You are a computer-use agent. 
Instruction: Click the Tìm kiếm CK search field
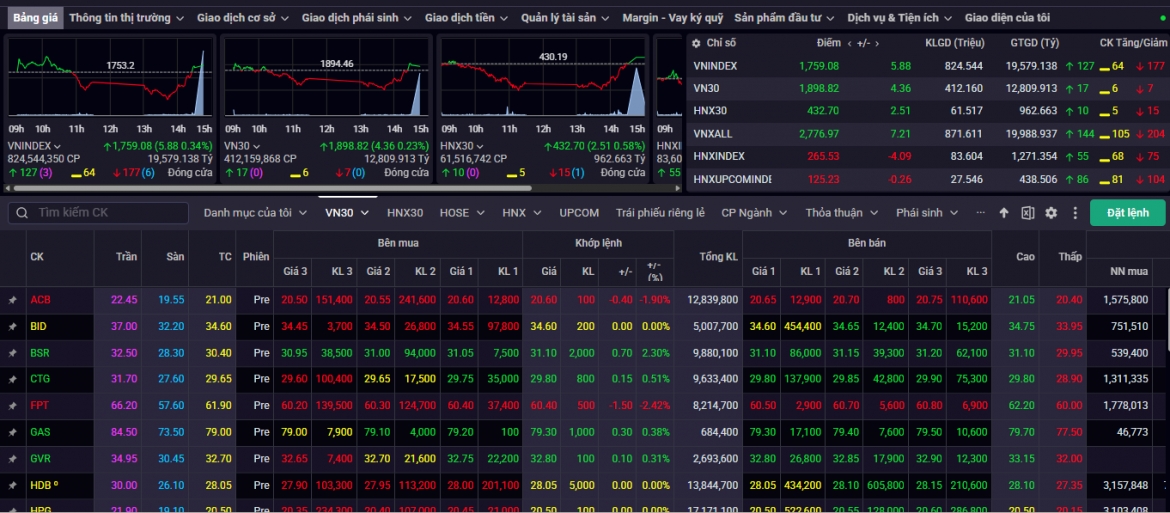click(98, 213)
